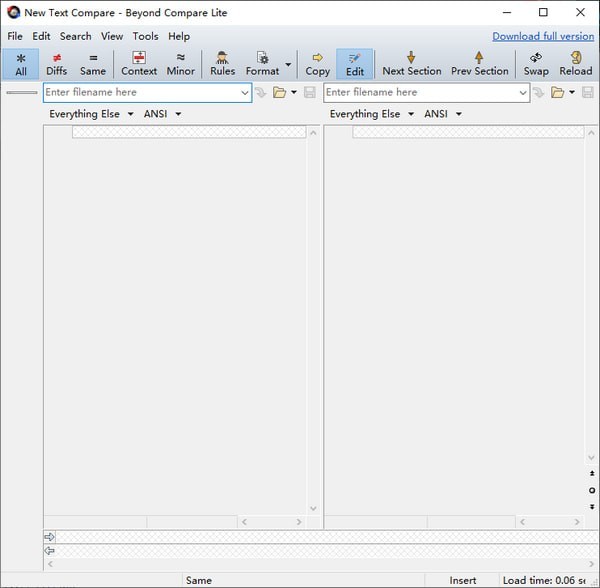
Task: Jump to Prev Section
Action: tap(479, 64)
